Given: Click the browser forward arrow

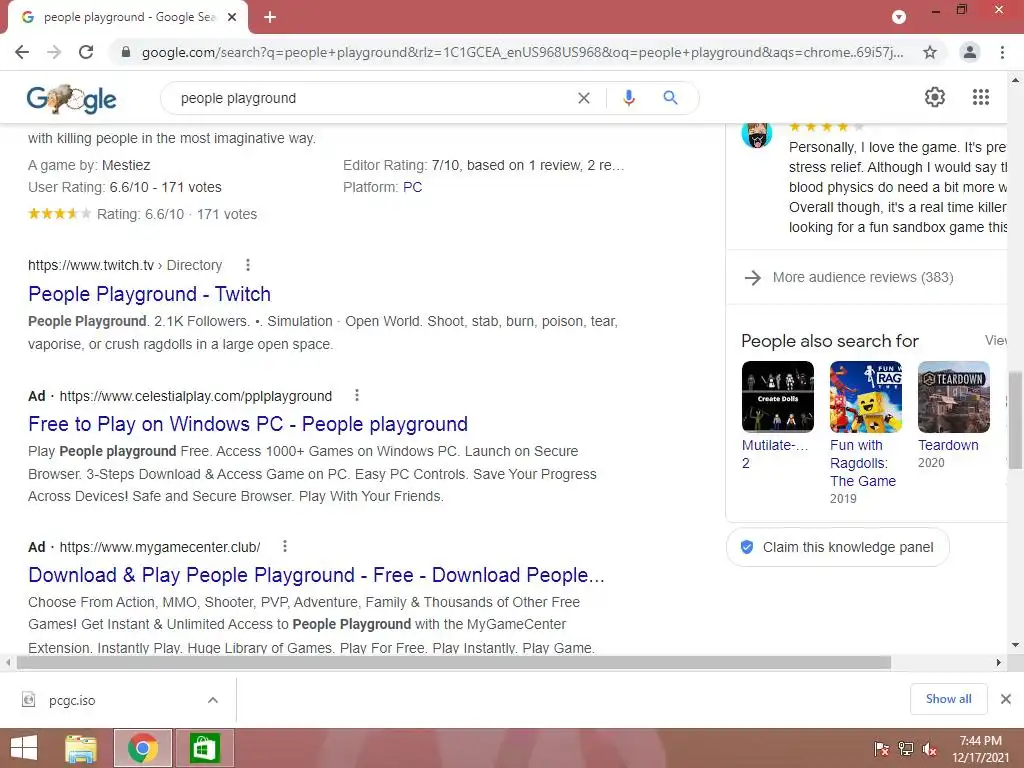Looking at the screenshot, I should point(54,52).
